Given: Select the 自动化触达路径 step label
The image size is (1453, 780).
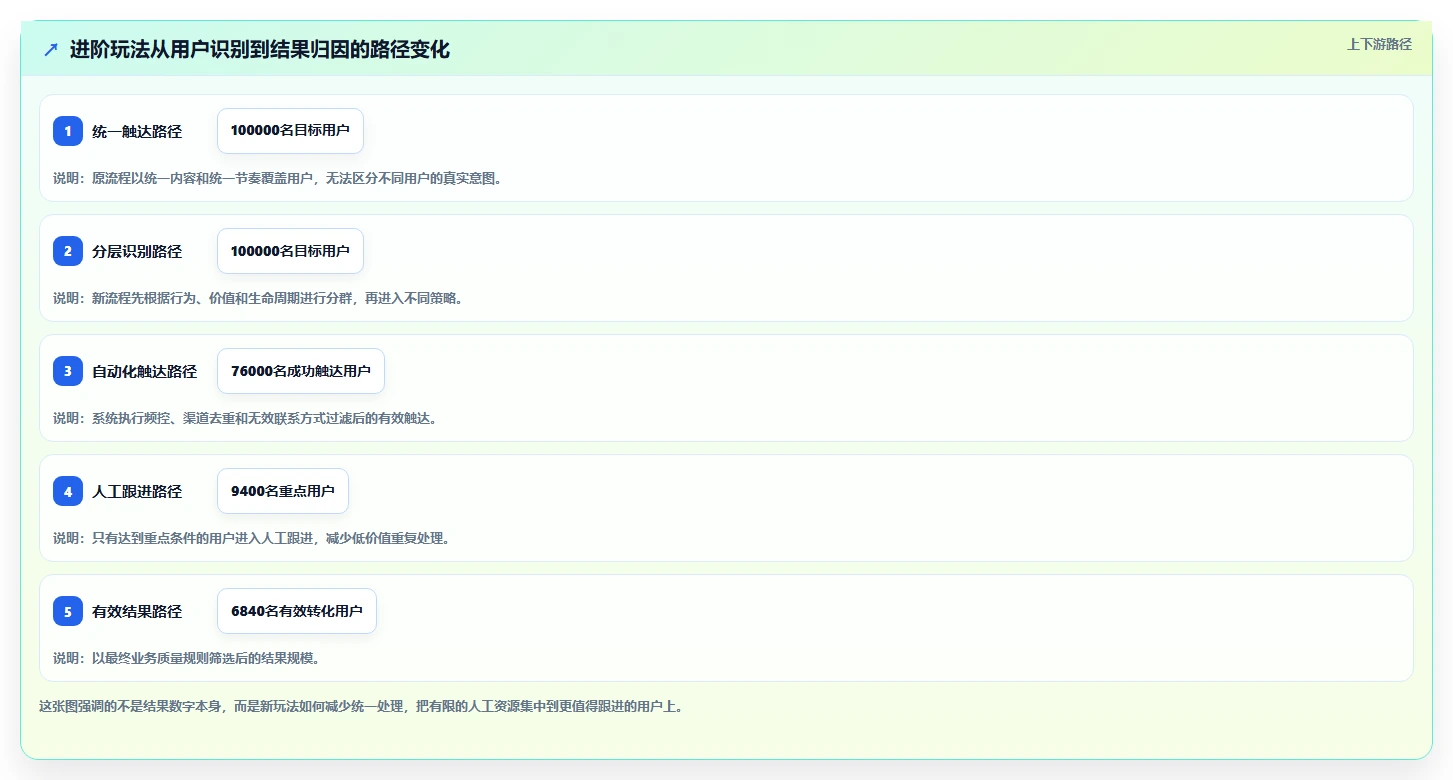Looking at the screenshot, I should click(x=145, y=371).
